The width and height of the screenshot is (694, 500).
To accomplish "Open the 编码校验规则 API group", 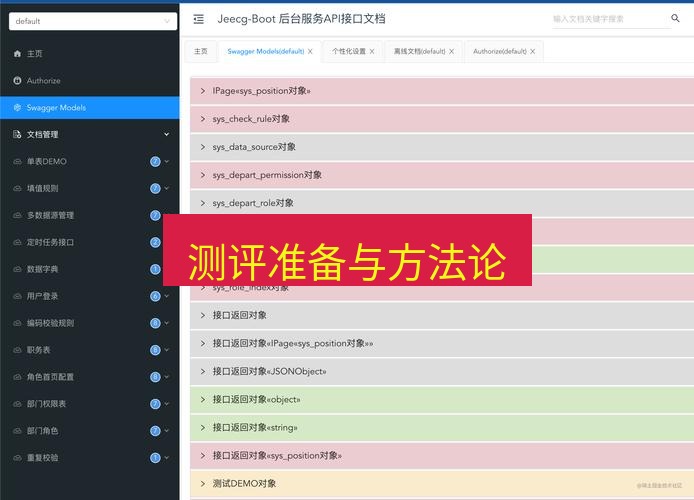I will tap(89, 323).
